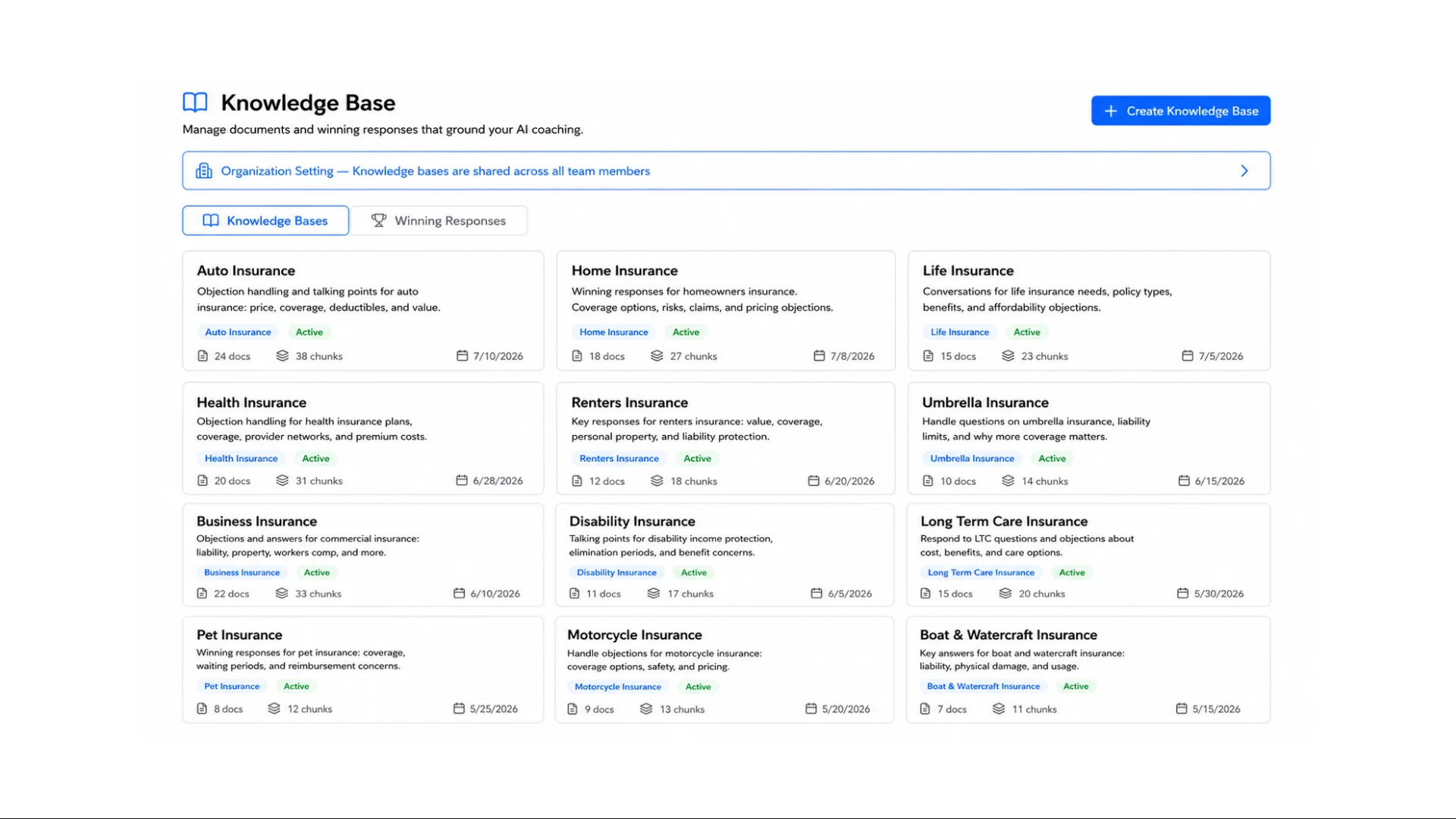Screen dimensions: 1456x819
Task: Click the layers icon next to 14 chunks
Action: (1008, 481)
